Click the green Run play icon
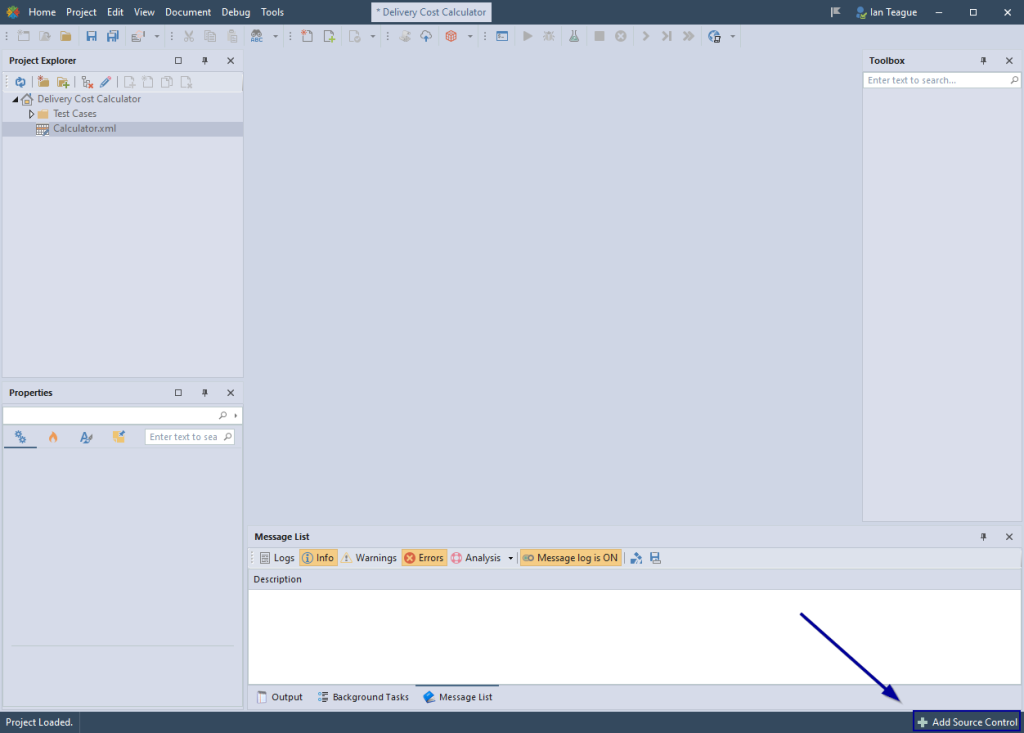The width and height of the screenshot is (1024, 733). point(528,37)
